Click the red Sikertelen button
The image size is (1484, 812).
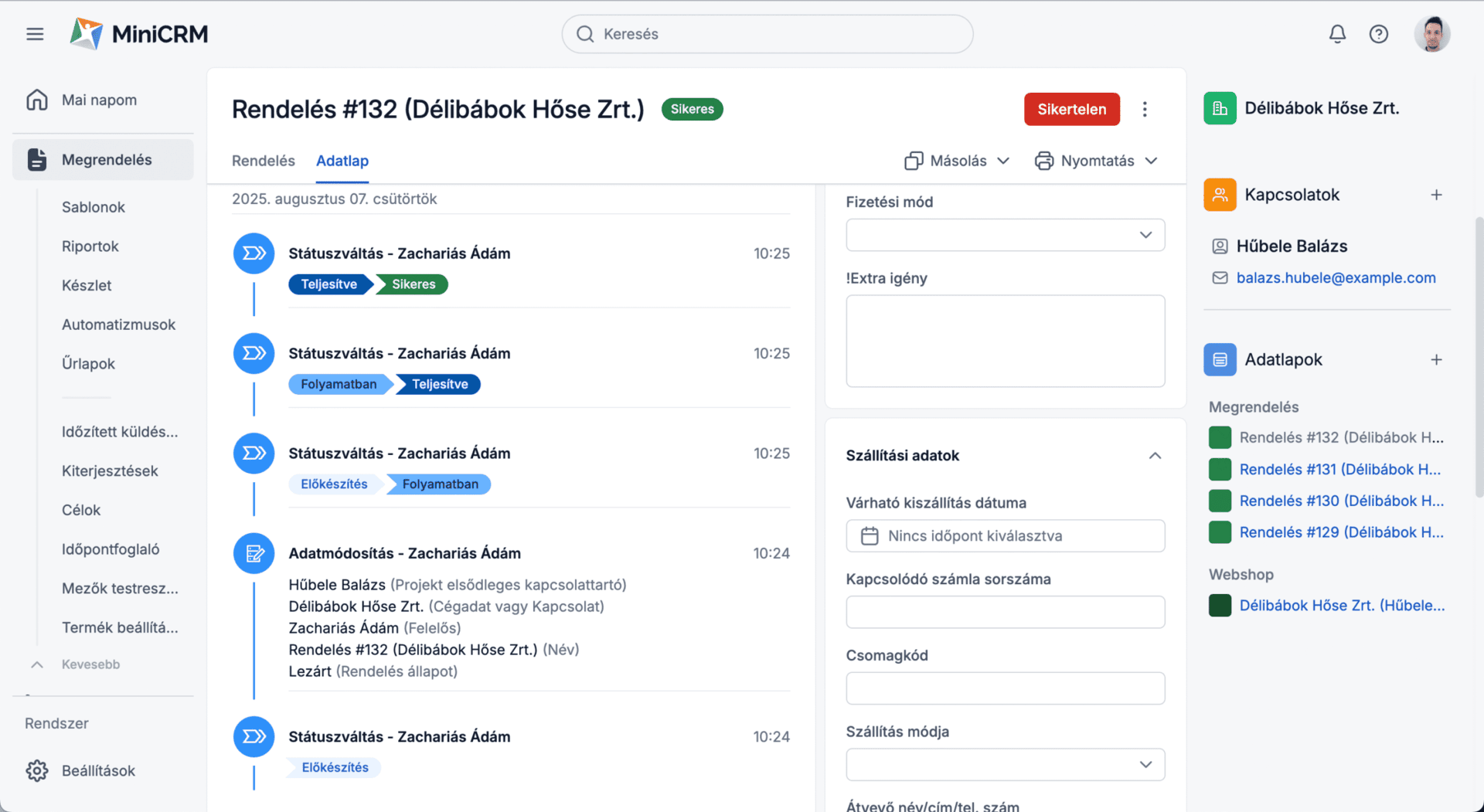pyautogui.click(x=1071, y=109)
